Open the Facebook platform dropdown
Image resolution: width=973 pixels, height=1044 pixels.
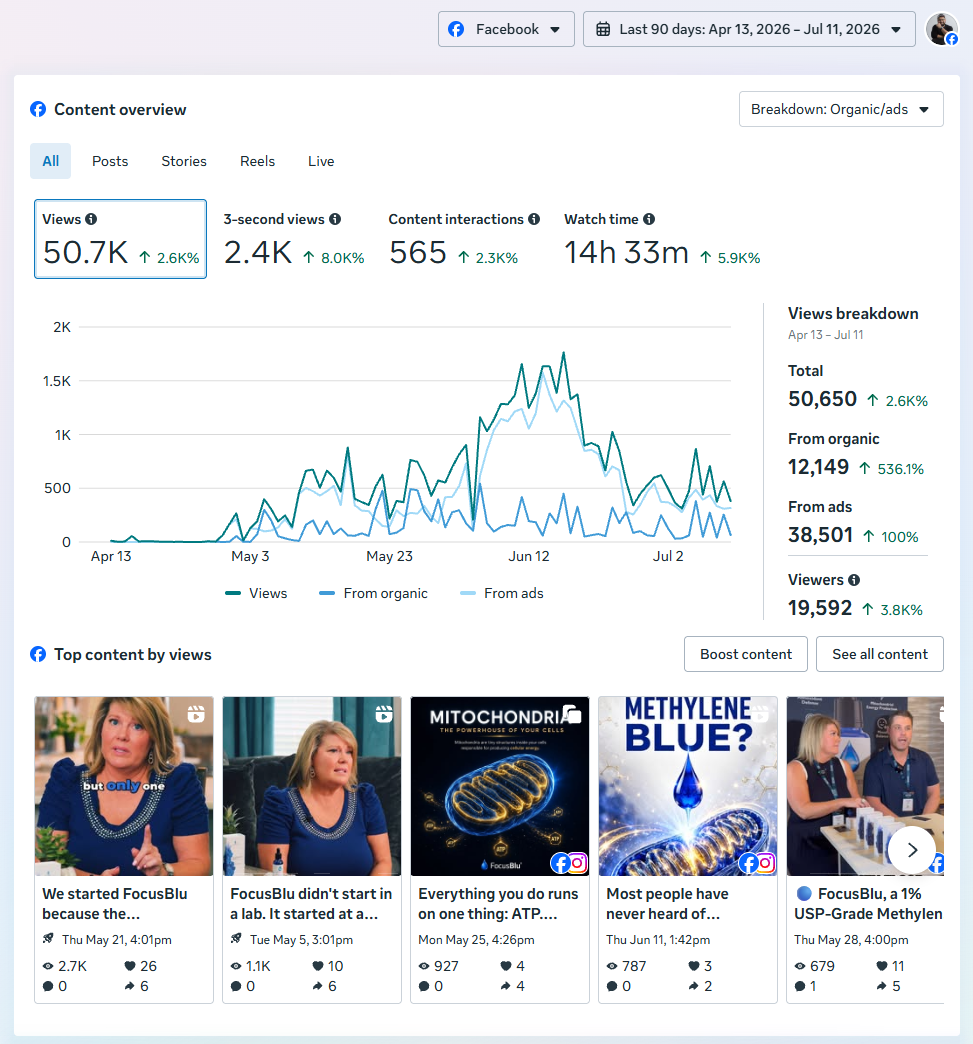(x=506, y=29)
